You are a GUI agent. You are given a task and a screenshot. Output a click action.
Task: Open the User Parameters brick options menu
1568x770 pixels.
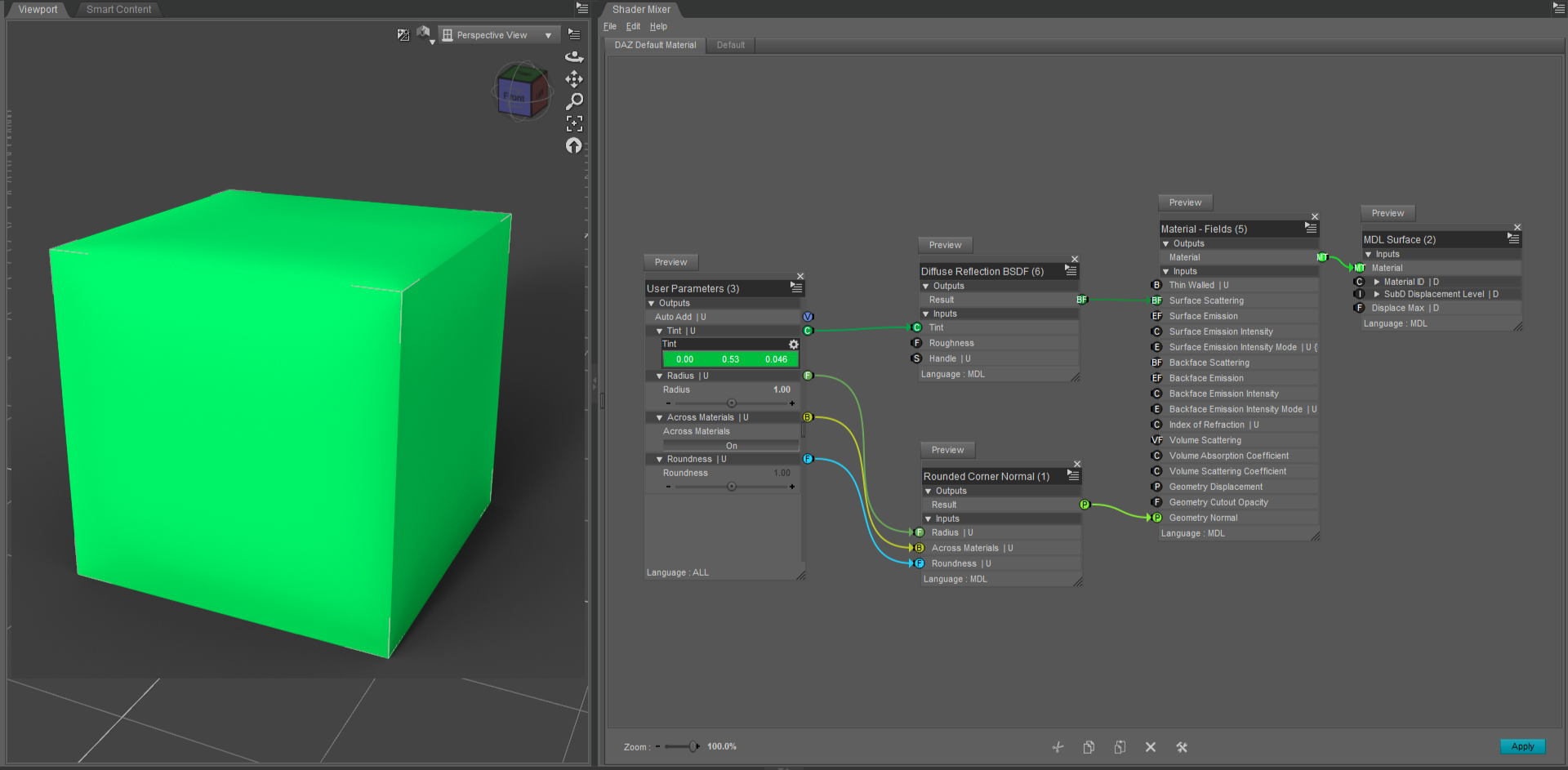pyautogui.click(x=796, y=287)
